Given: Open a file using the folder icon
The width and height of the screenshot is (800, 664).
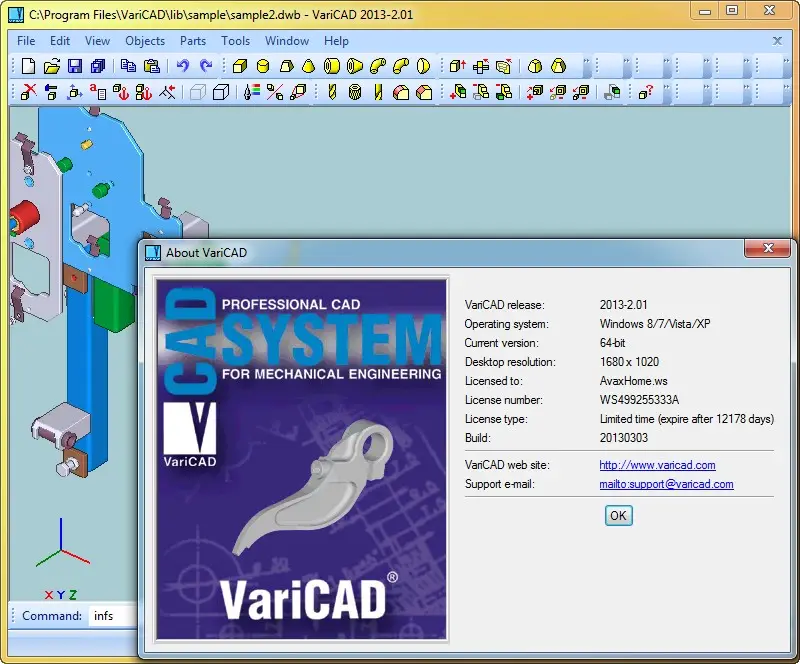Looking at the screenshot, I should pyautogui.click(x=52, y=66).
